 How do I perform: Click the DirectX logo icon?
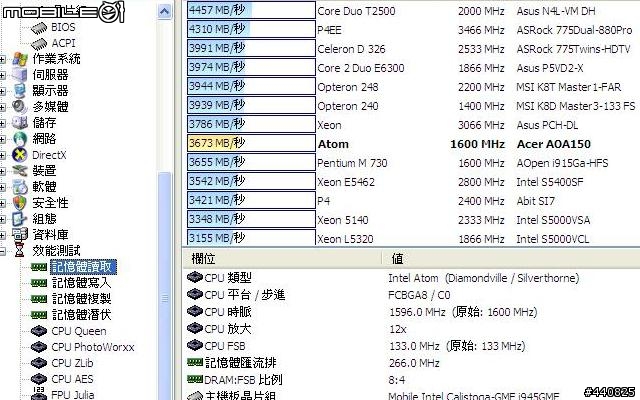20,155
